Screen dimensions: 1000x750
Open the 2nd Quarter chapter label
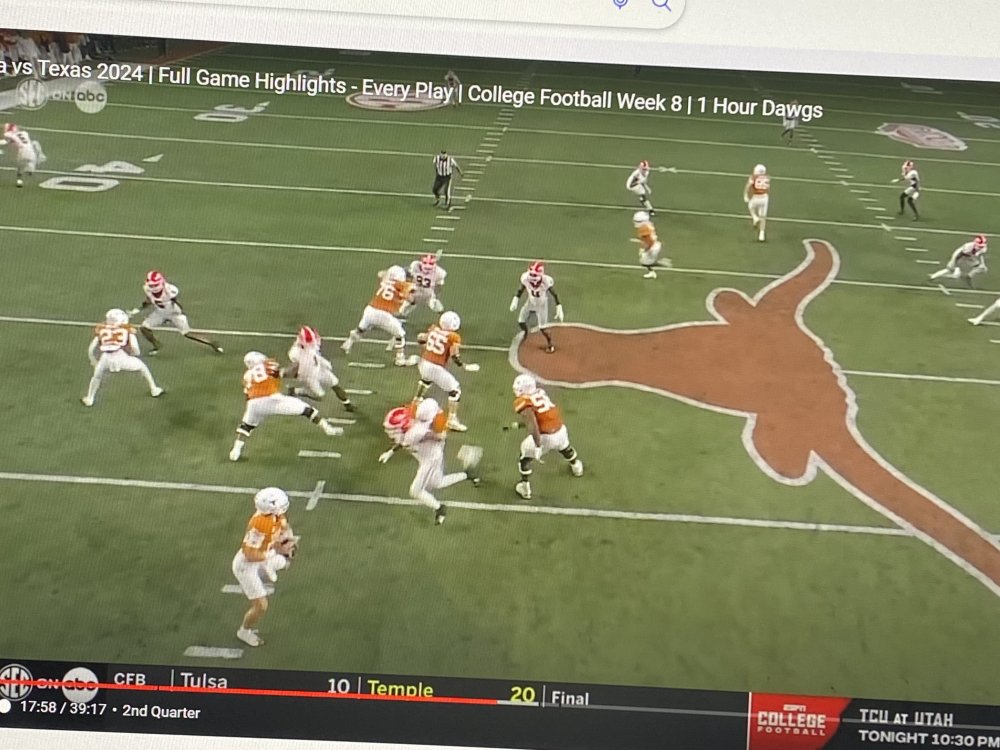(x=162, y=712)
